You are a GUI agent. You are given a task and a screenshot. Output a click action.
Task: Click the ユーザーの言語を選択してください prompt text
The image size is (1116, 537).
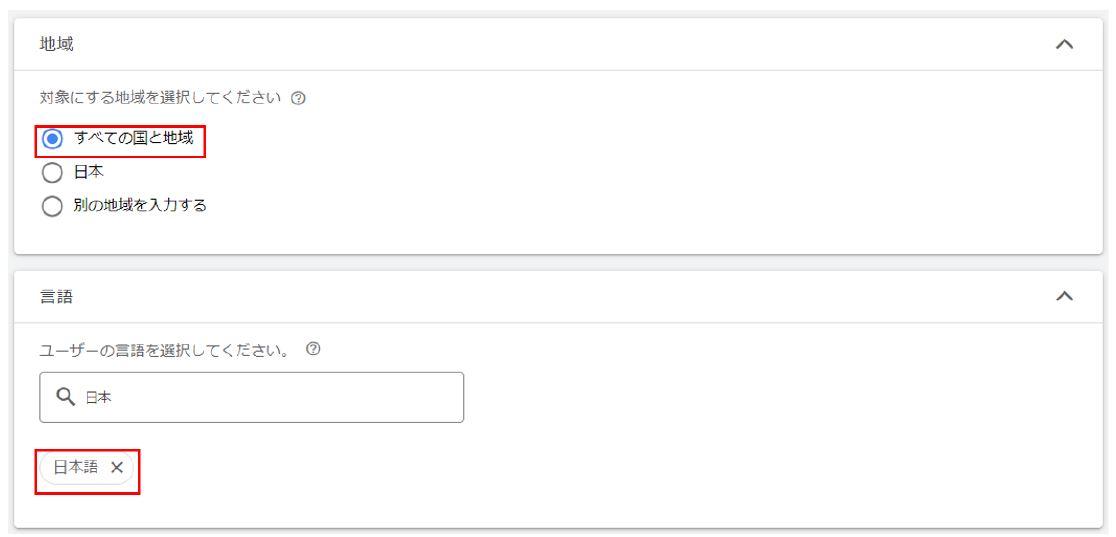[x=169, y=350]
